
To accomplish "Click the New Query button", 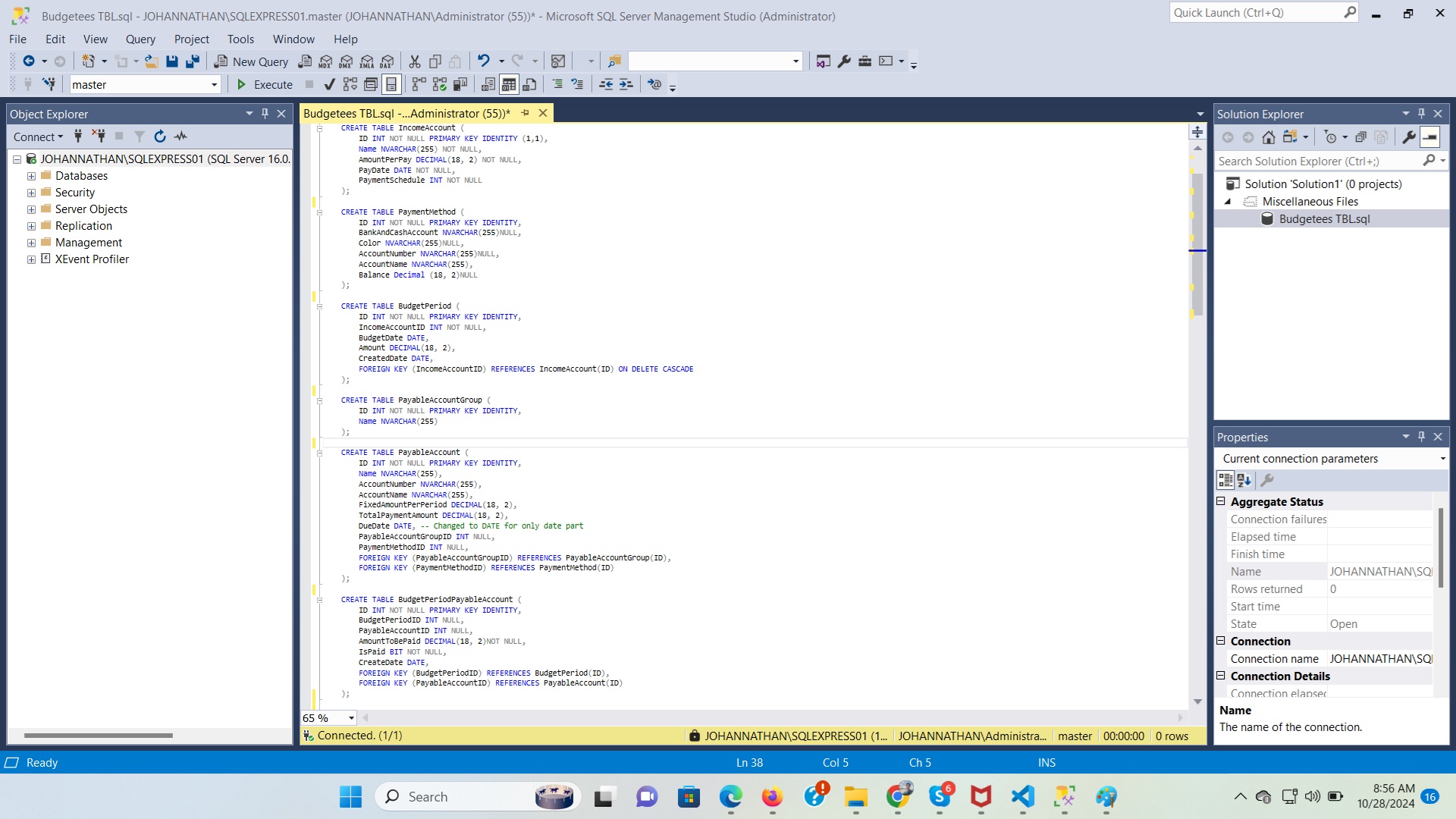I will point(252,61).
